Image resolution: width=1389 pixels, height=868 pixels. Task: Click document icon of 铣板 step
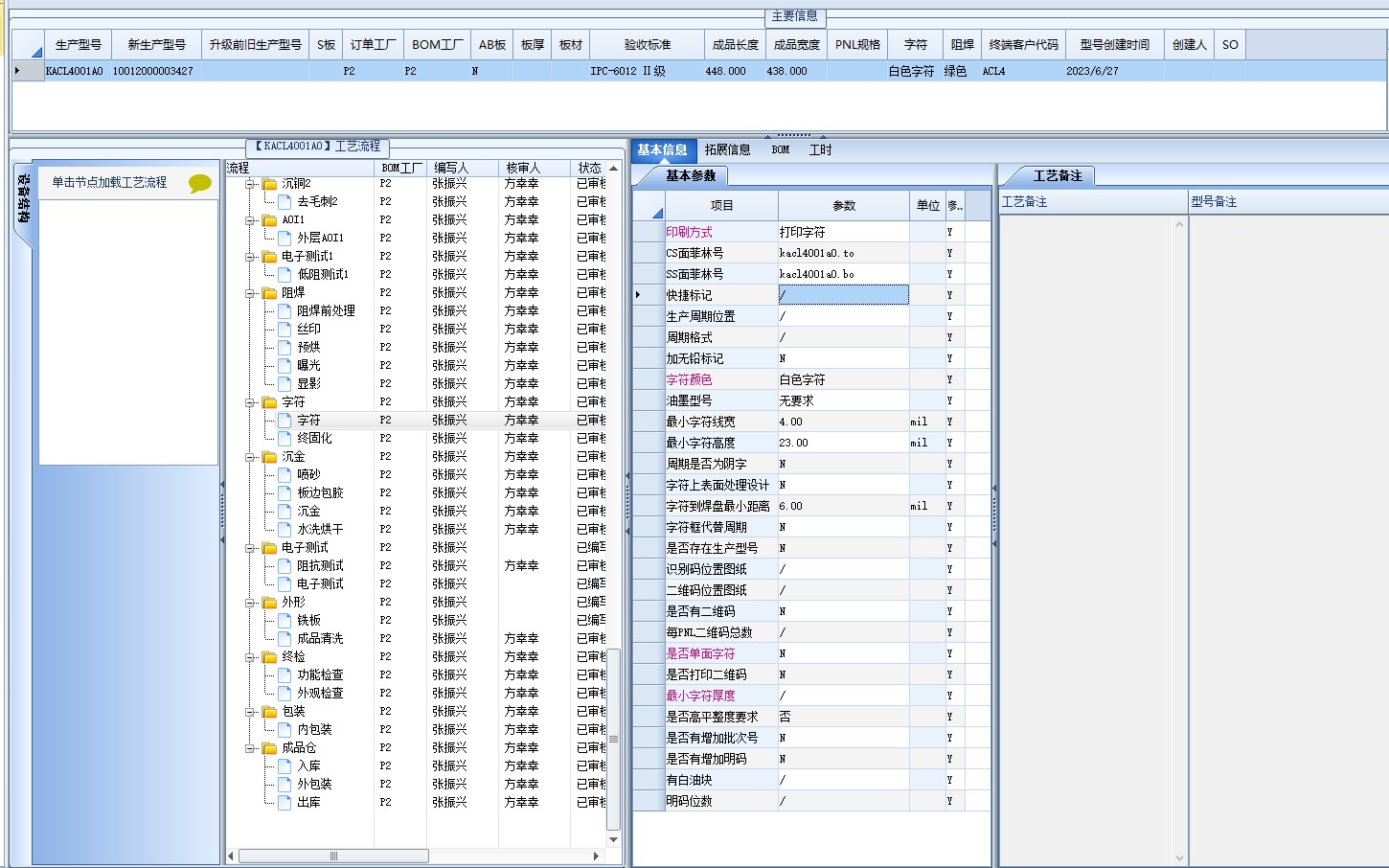285,621
